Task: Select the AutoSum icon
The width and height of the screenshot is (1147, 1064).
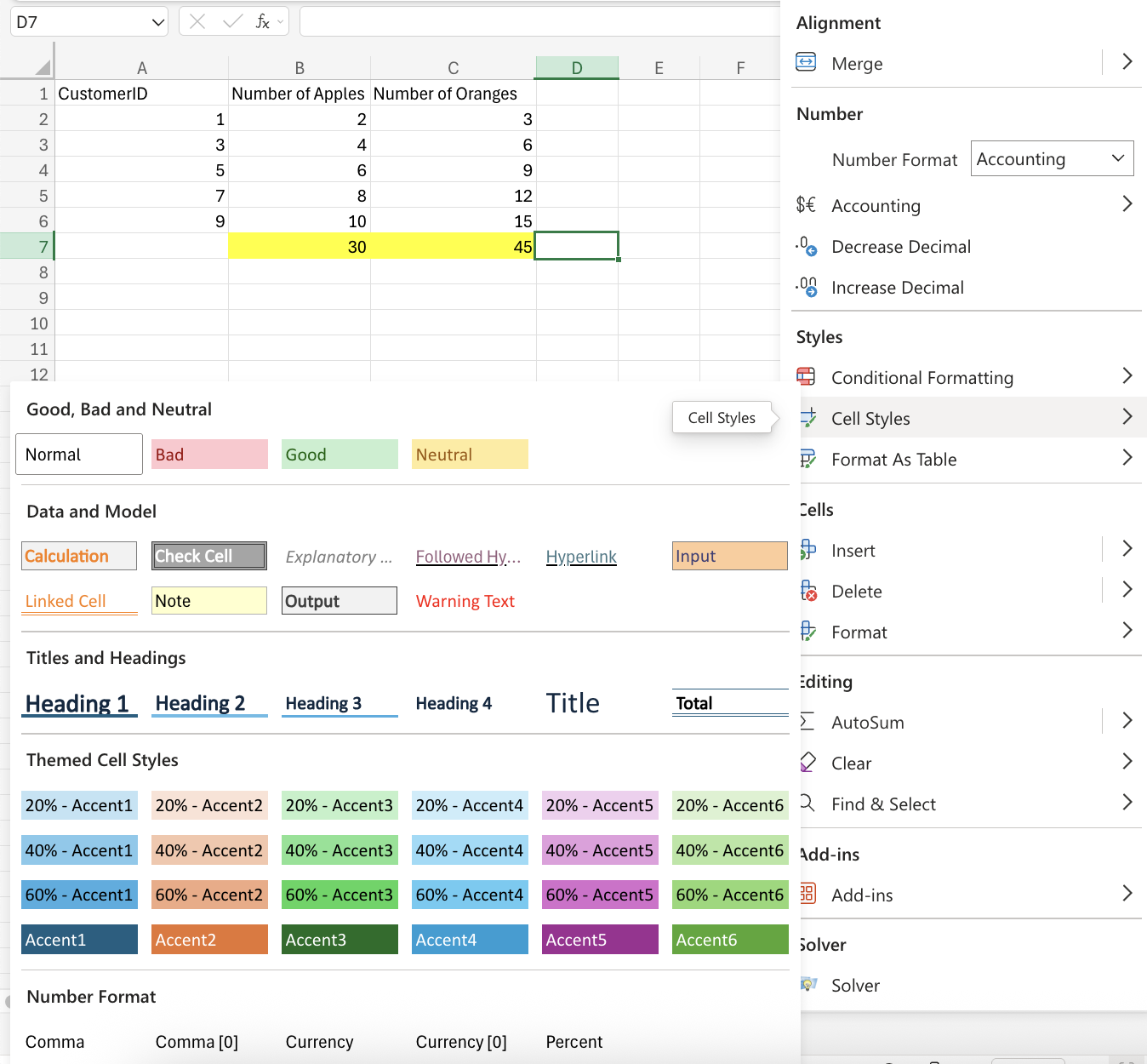Action: (x=807, y=721)
